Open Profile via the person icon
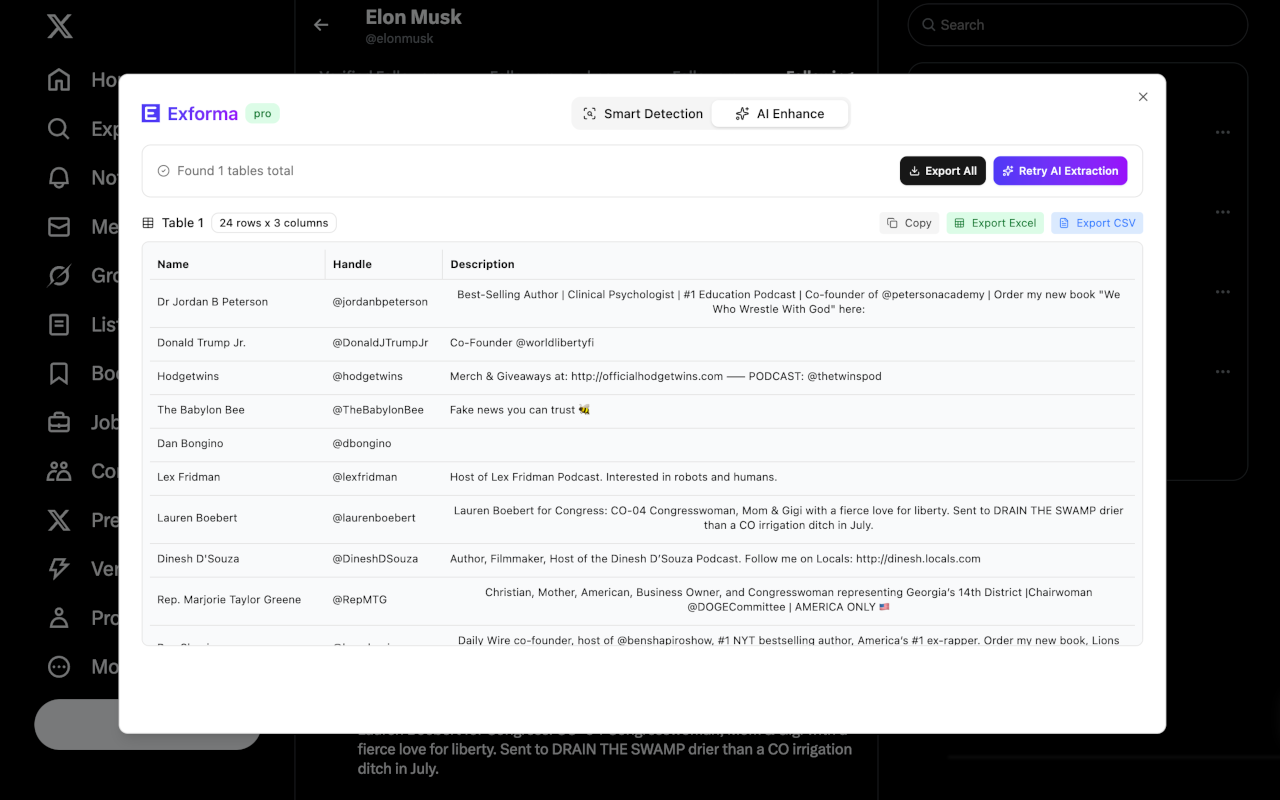 point(59,618)
